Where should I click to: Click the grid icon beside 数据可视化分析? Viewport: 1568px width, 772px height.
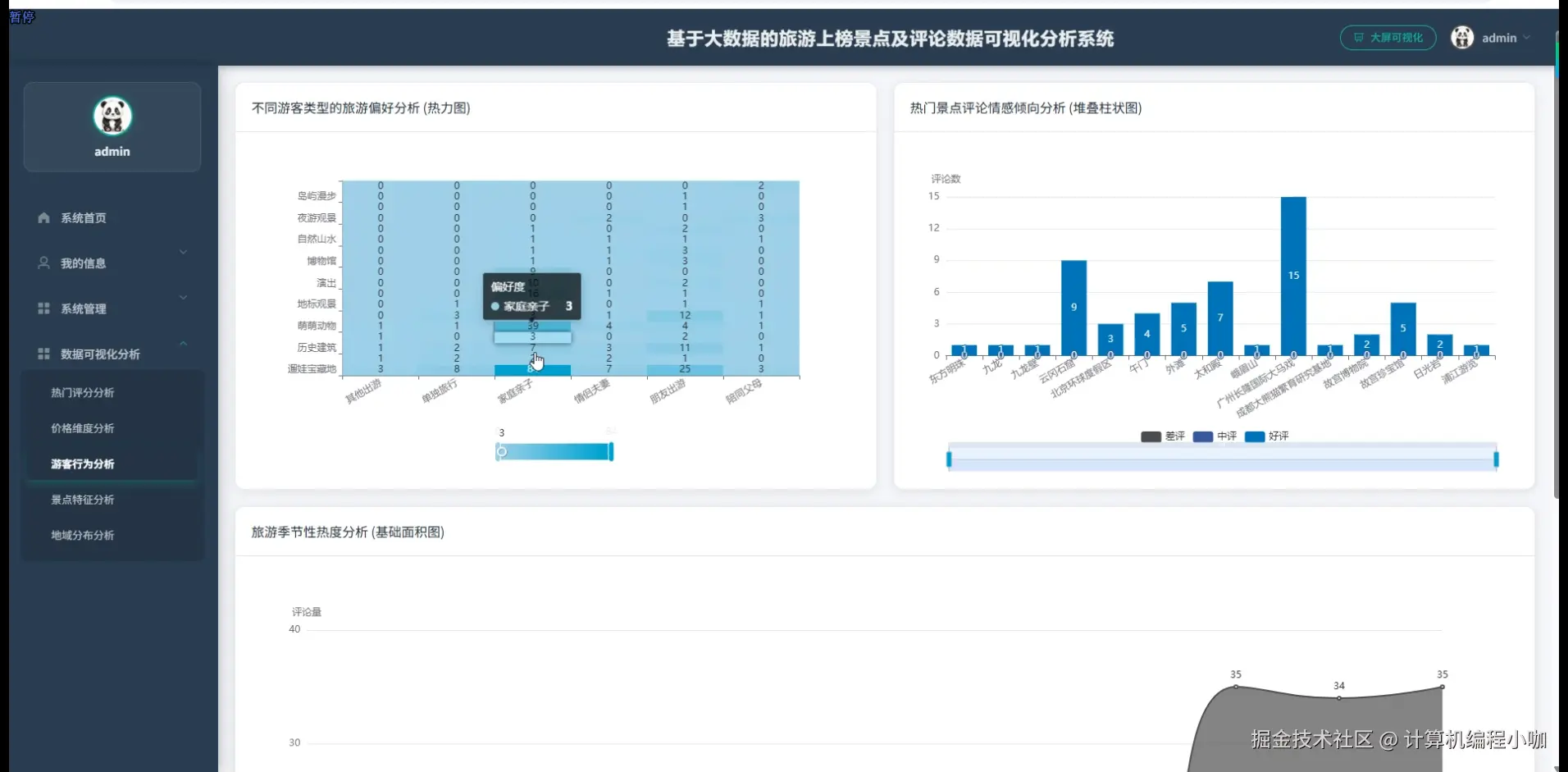(43, 354)
